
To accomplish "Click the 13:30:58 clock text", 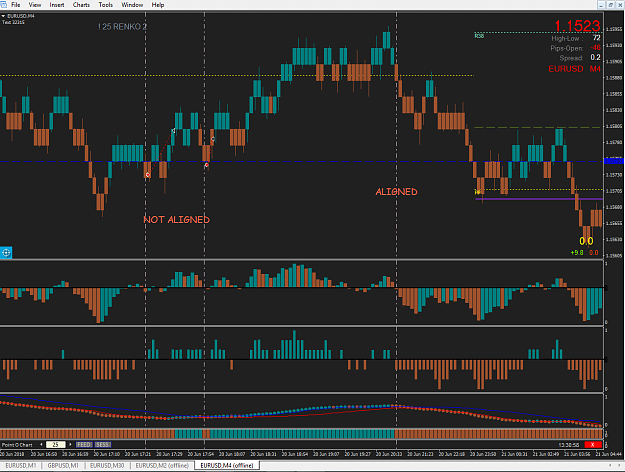I will tap(569, 445).
